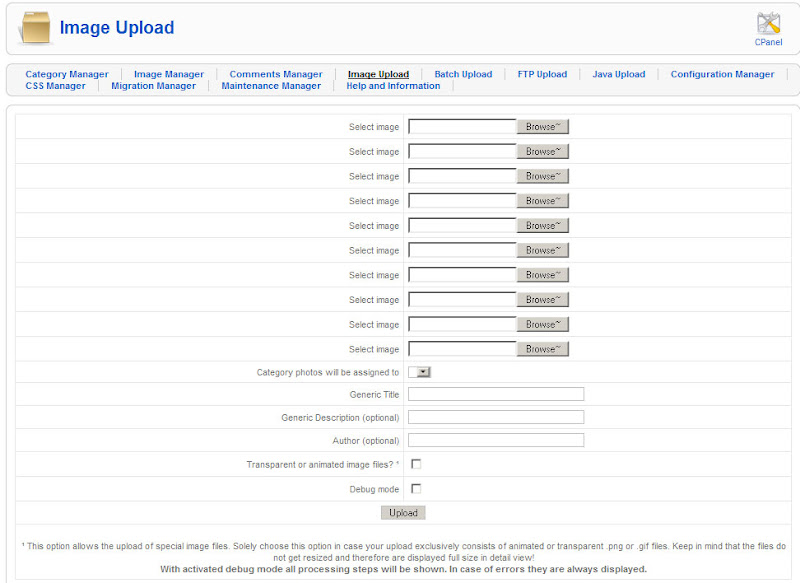Click the sixth row's Browse button
Image resolution: width=800 pixels, height=583 pixels.
[543, 250]
